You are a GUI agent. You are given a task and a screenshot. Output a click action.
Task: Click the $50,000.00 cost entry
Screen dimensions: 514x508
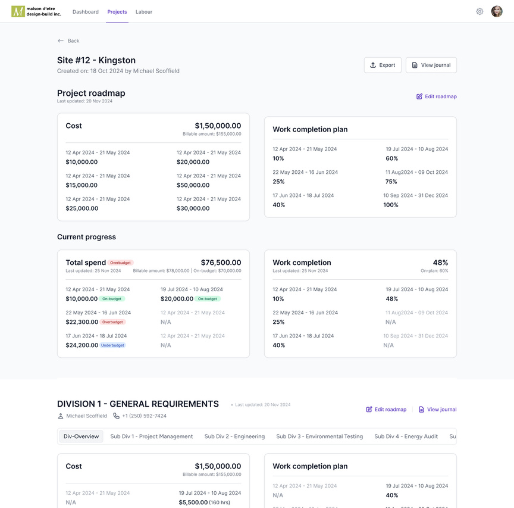point(193,185)
